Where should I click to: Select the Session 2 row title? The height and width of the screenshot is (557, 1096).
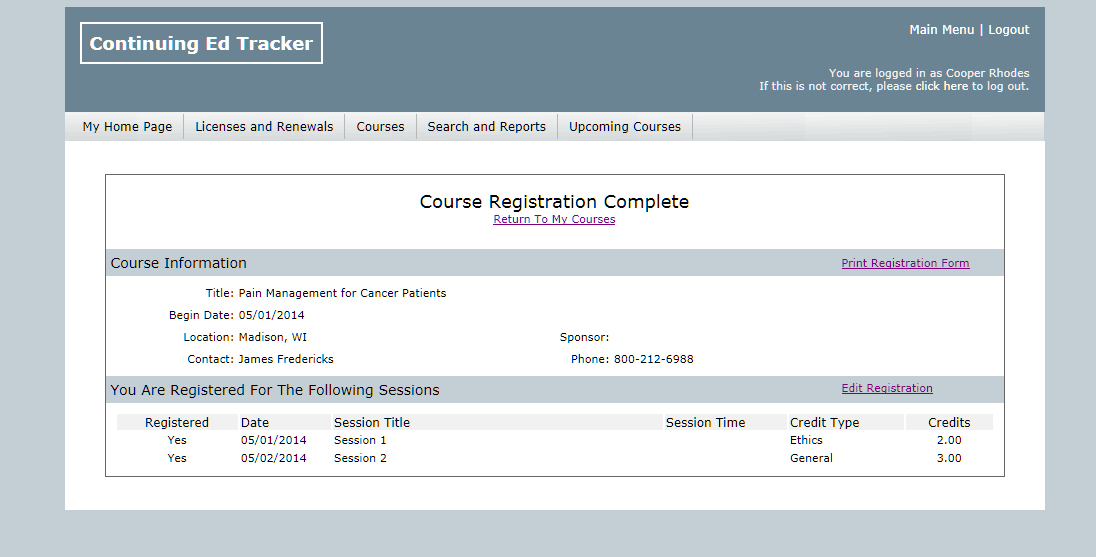point(360,459)
